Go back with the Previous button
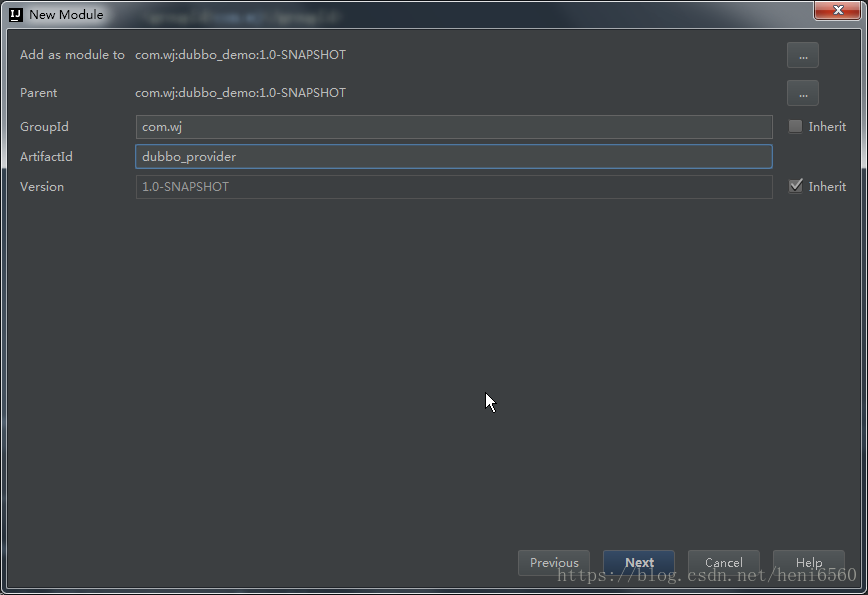This screenshot has height=595, width=868. click(554, 563)
